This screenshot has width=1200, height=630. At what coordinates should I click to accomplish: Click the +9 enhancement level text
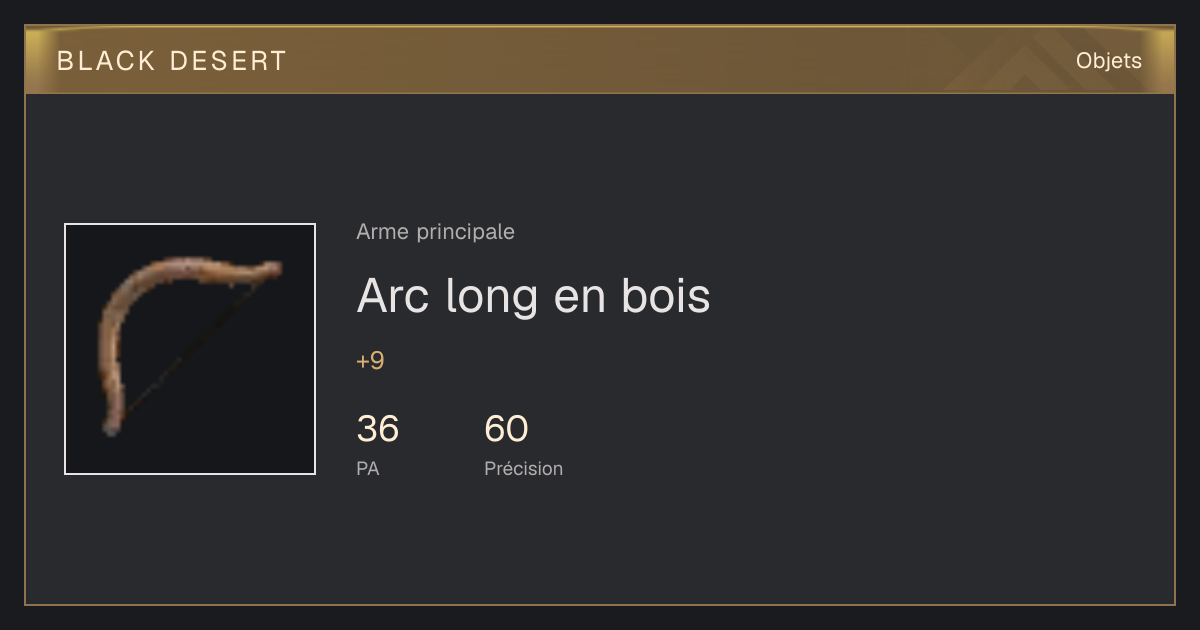click(370, 361)
